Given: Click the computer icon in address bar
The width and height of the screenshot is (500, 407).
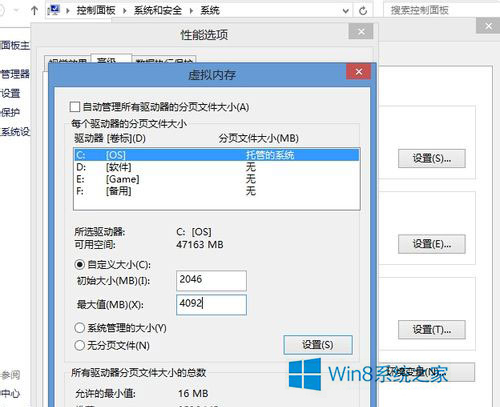Looking at the screenshot, I should point(54,10).
